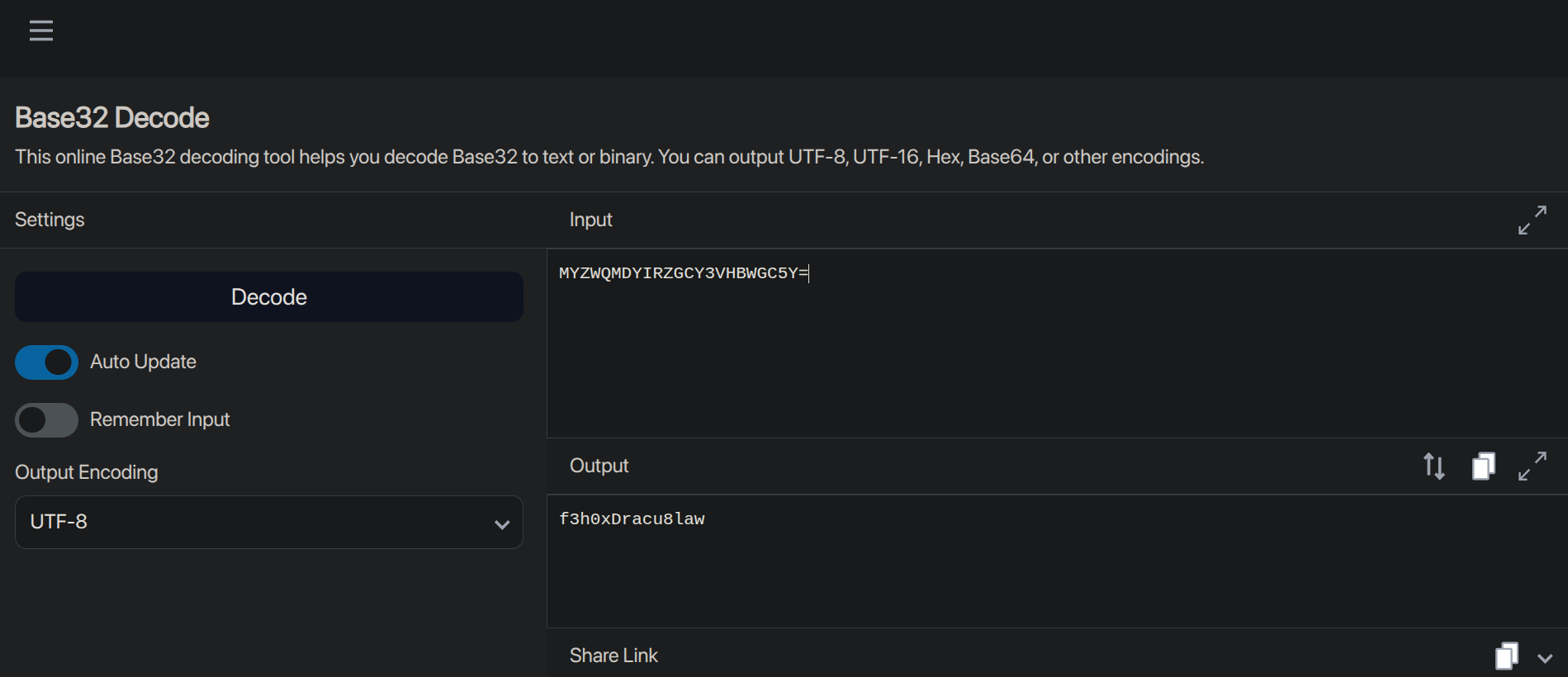Copy the Share Link

[x=1507, y=656]
